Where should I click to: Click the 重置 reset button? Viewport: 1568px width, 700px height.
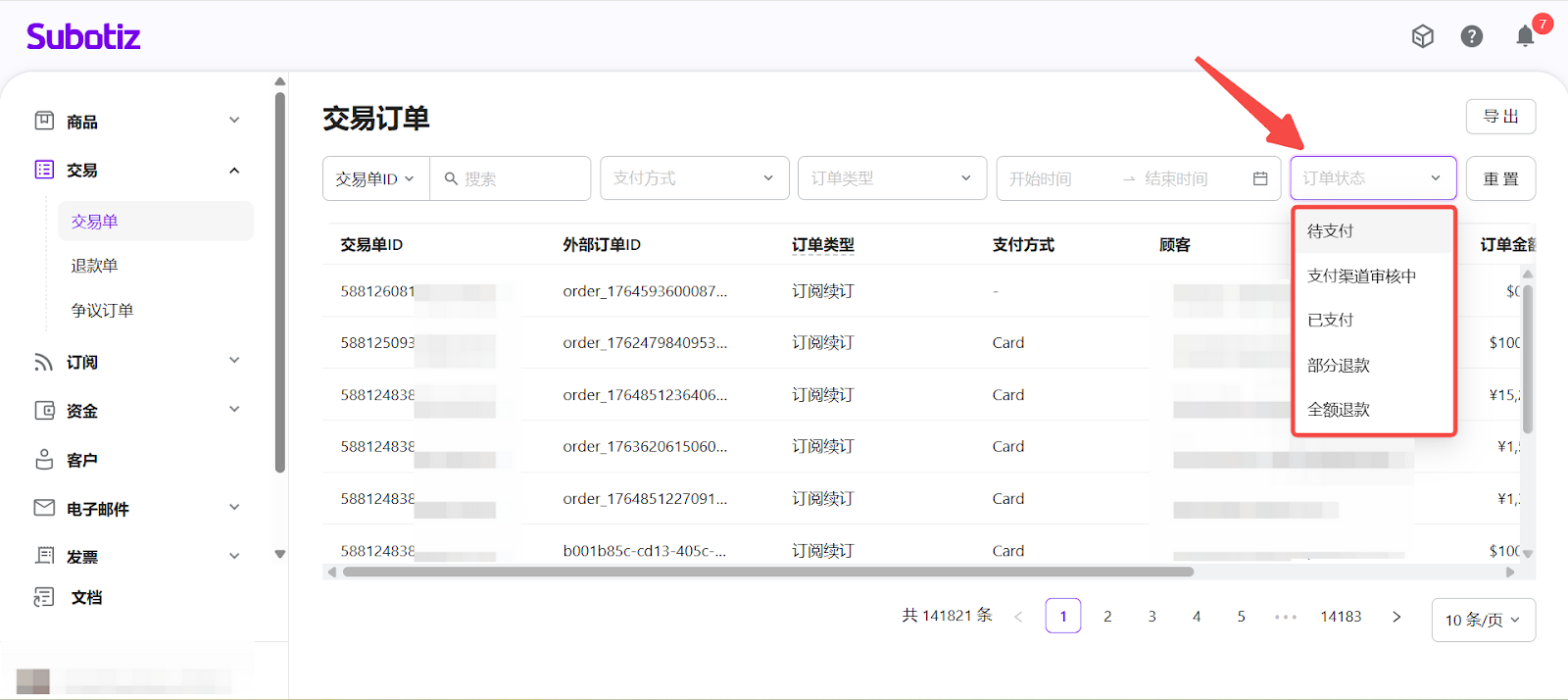tap(1500, 178)
